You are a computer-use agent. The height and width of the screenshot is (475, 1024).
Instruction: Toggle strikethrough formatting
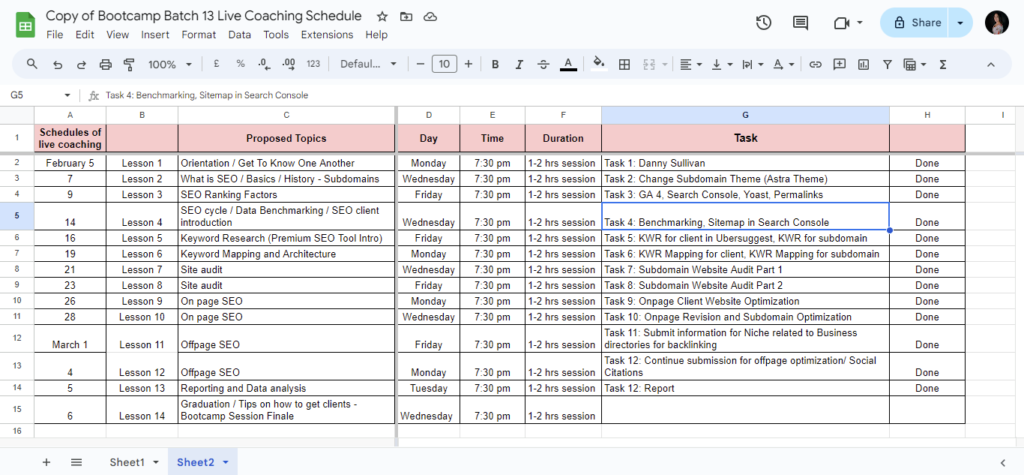click(543, 64)
